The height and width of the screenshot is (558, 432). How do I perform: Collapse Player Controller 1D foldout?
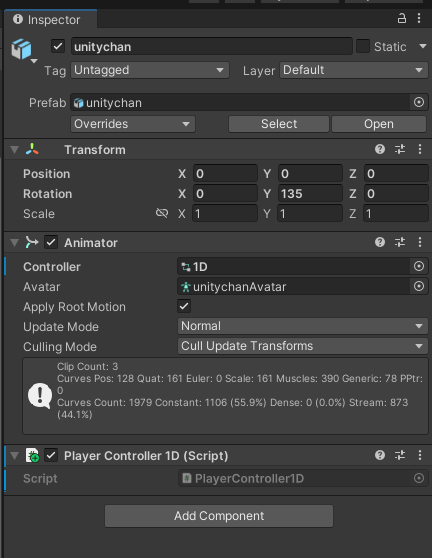(15, 456)
